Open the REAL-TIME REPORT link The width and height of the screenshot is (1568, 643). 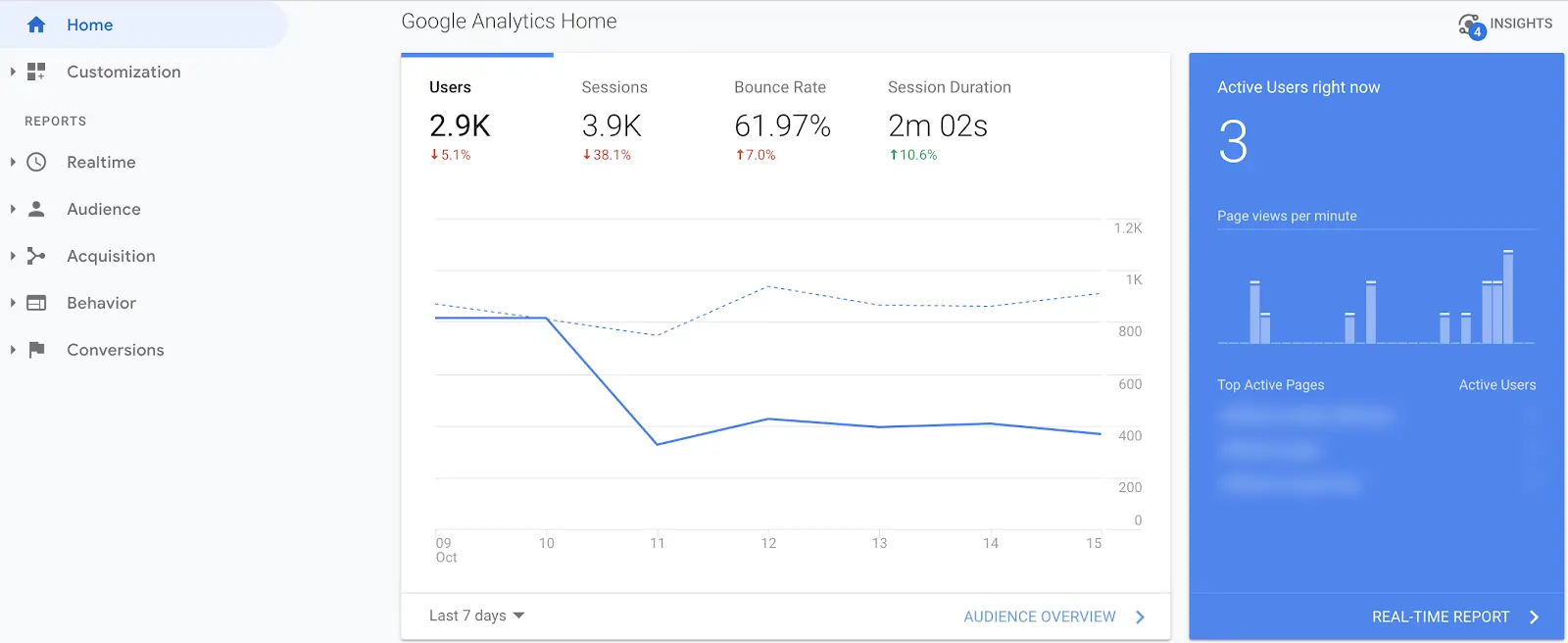pyautogui.click(x=1441, y=617)
